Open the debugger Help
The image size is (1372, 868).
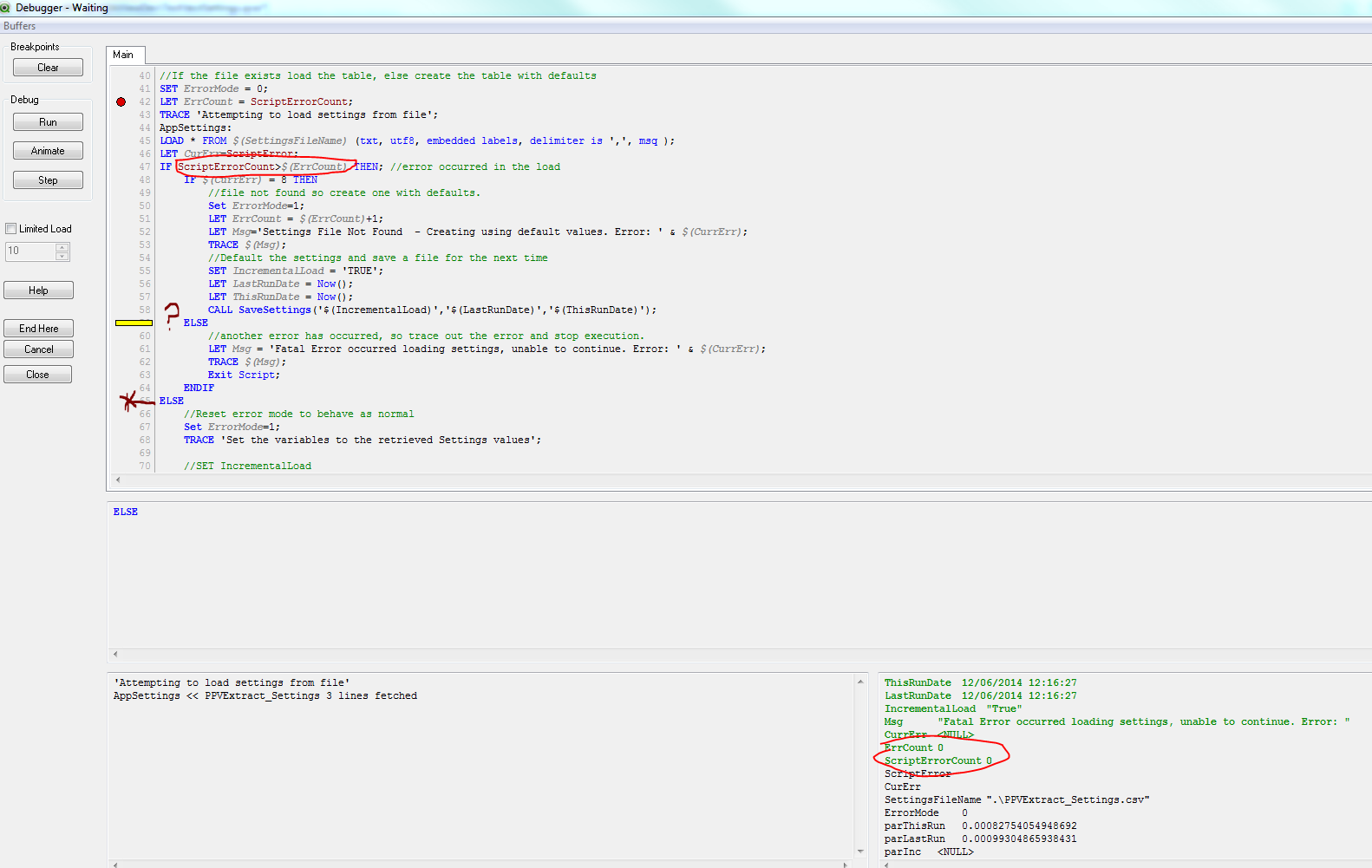point(38,290)
